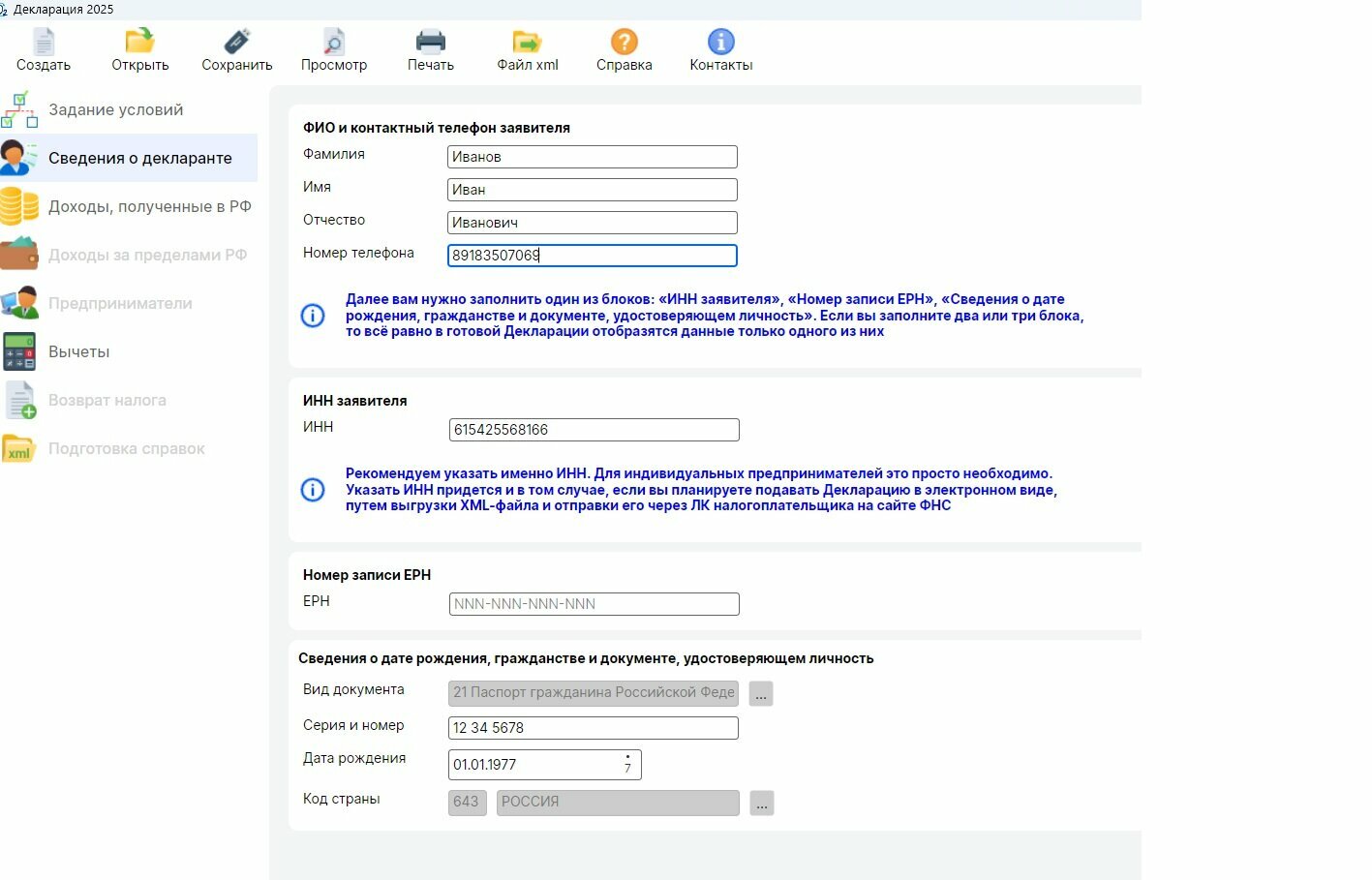The height and width of the screenshot is (880, 1372).
Task: Click the Возврат налога document icon
Action: [x=20, y=400]
